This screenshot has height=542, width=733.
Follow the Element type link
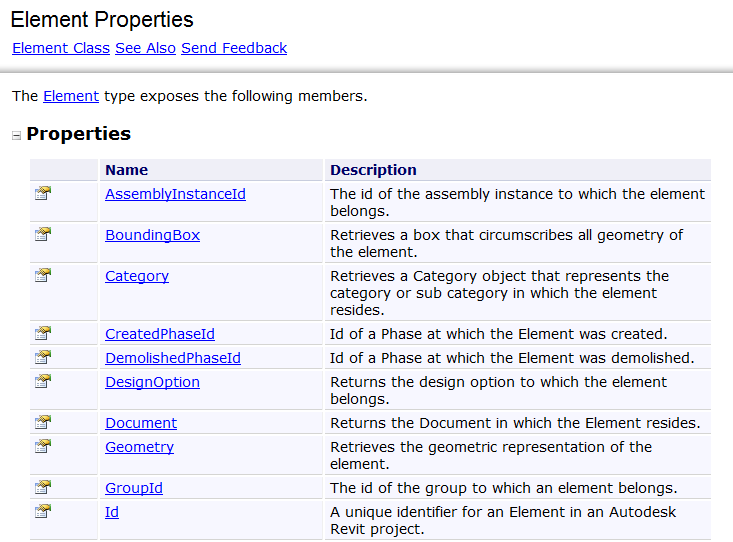click(71, 96)
